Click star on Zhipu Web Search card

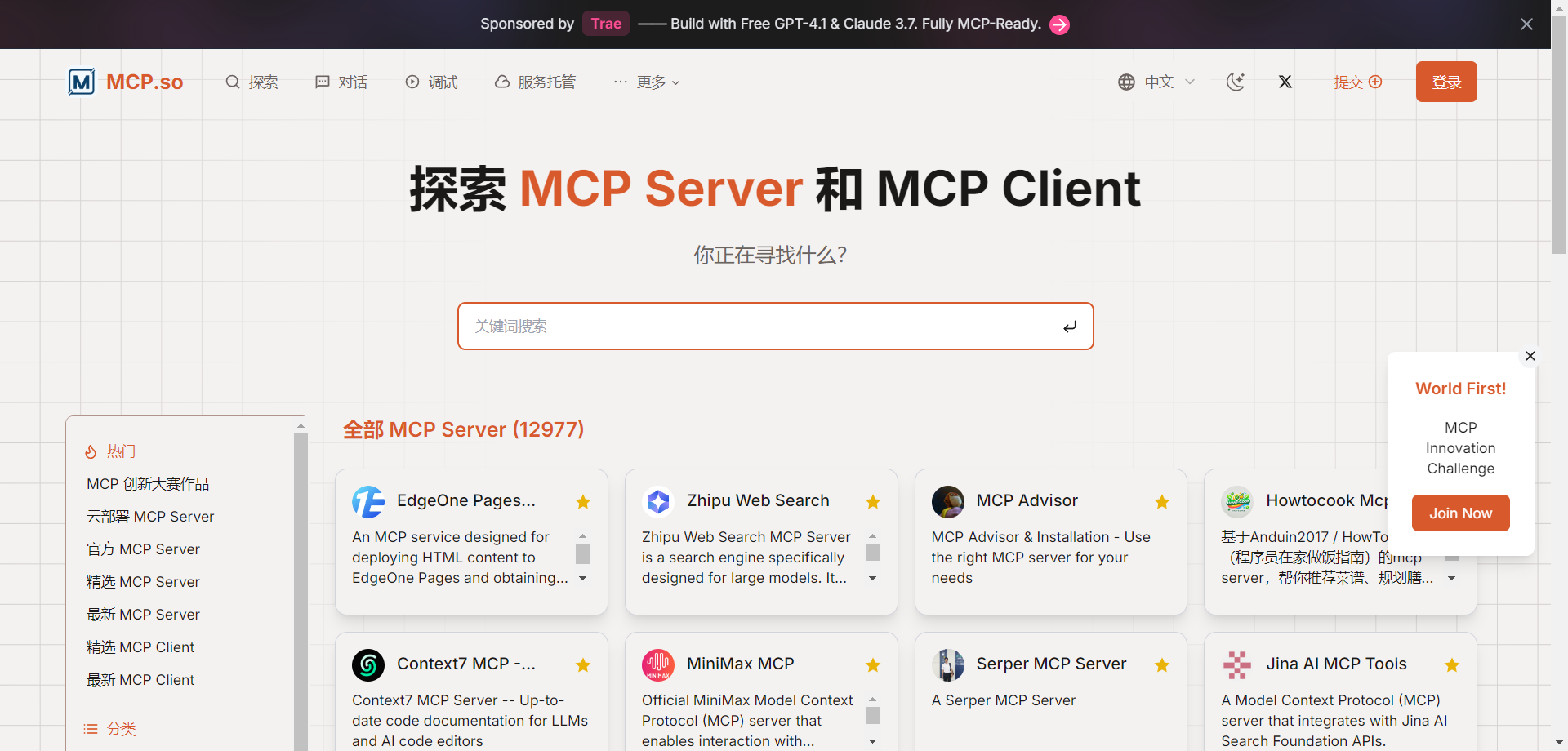[x=873, y=502]
